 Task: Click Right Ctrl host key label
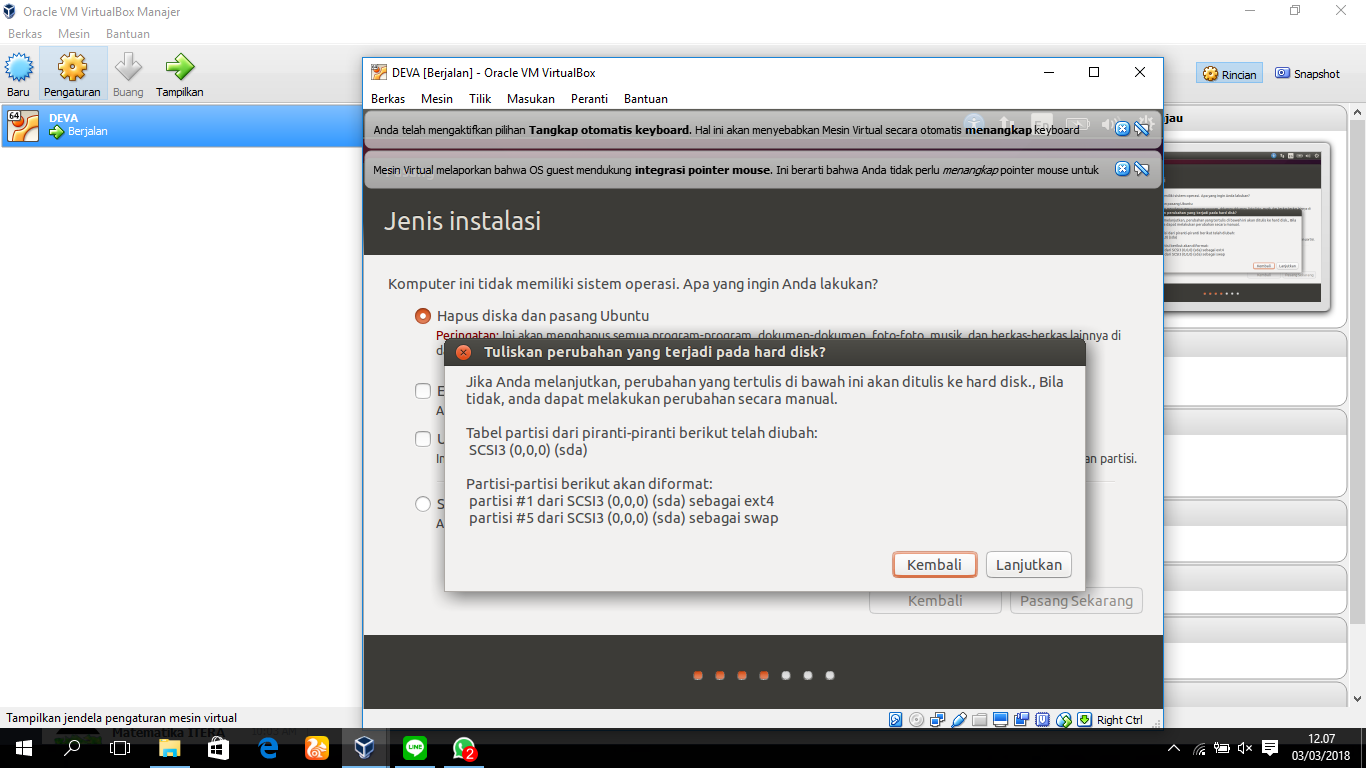pos(1119,720)
